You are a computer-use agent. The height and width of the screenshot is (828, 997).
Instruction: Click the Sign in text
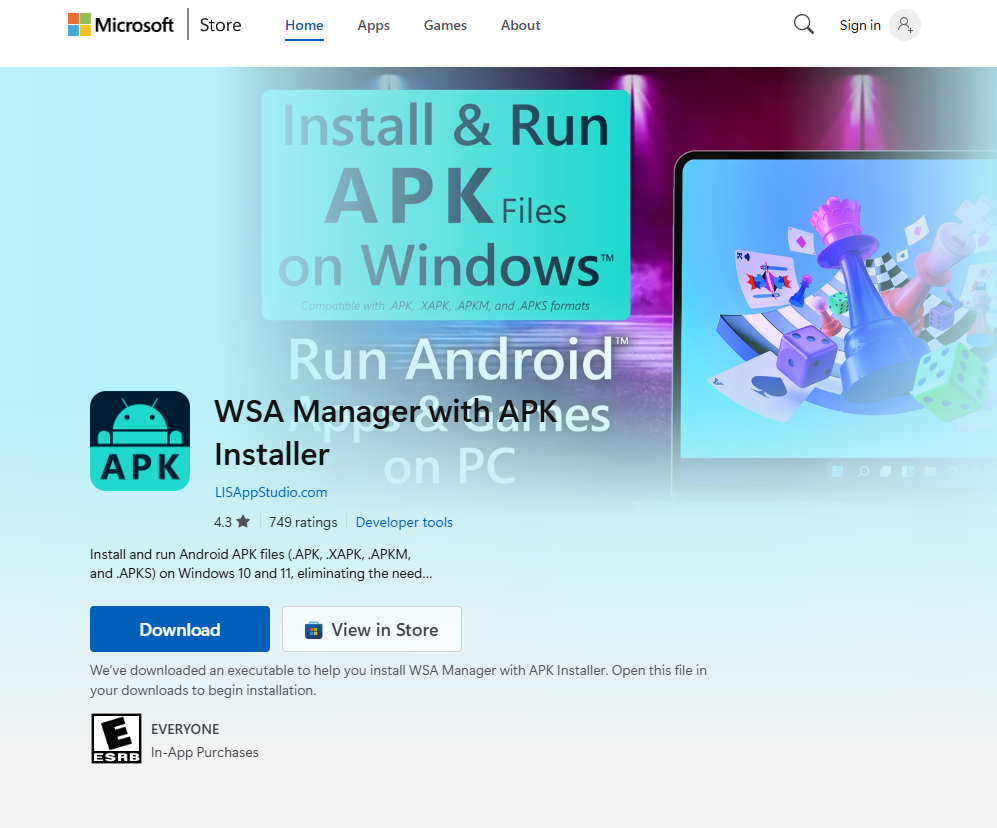click(859, 25)
